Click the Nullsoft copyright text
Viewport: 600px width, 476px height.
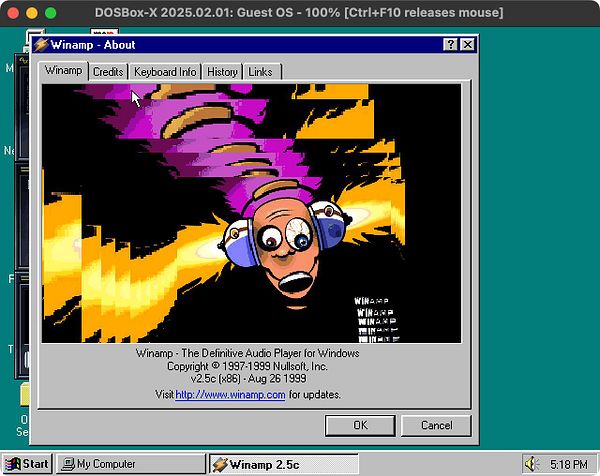click(247, 366)
